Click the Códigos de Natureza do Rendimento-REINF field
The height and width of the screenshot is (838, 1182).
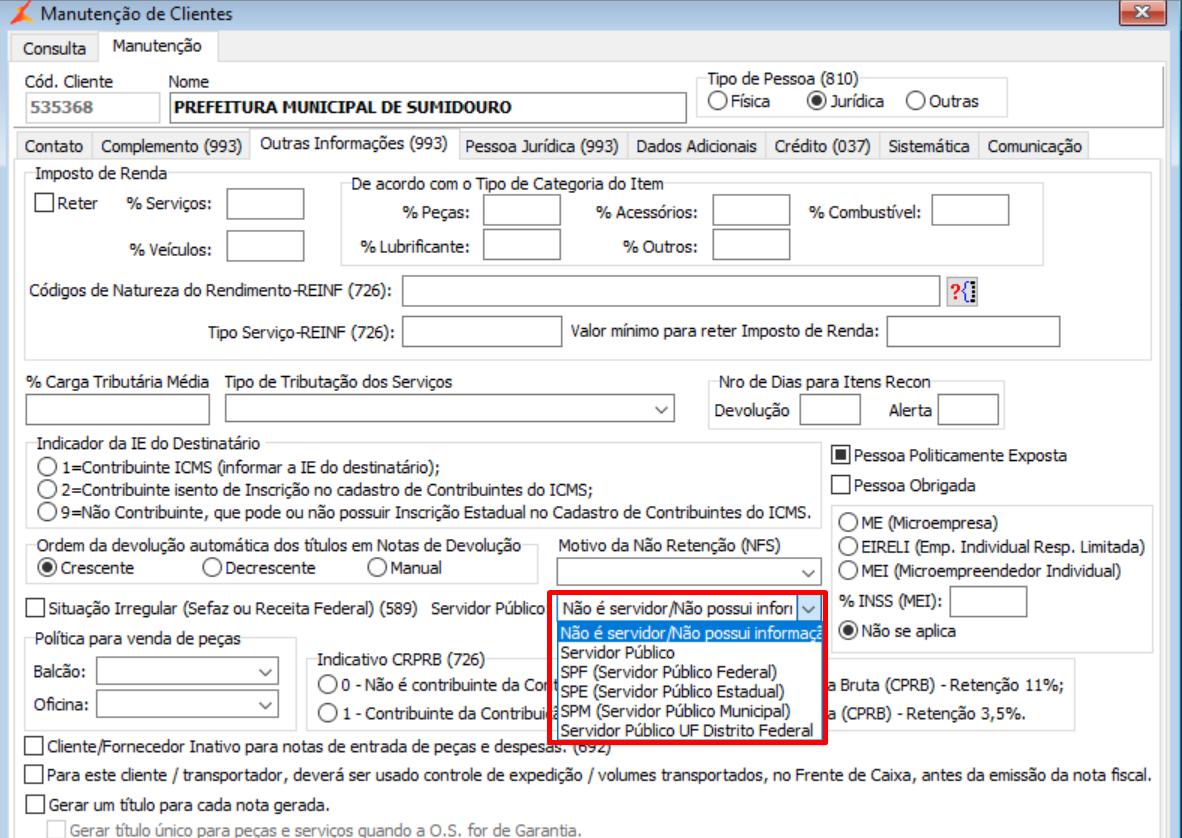click(671, 291)
